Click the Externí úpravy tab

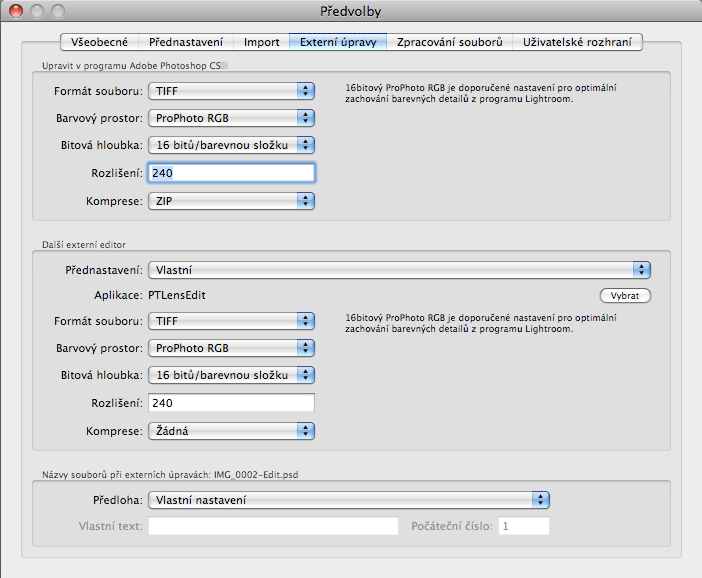click(337, 42)
